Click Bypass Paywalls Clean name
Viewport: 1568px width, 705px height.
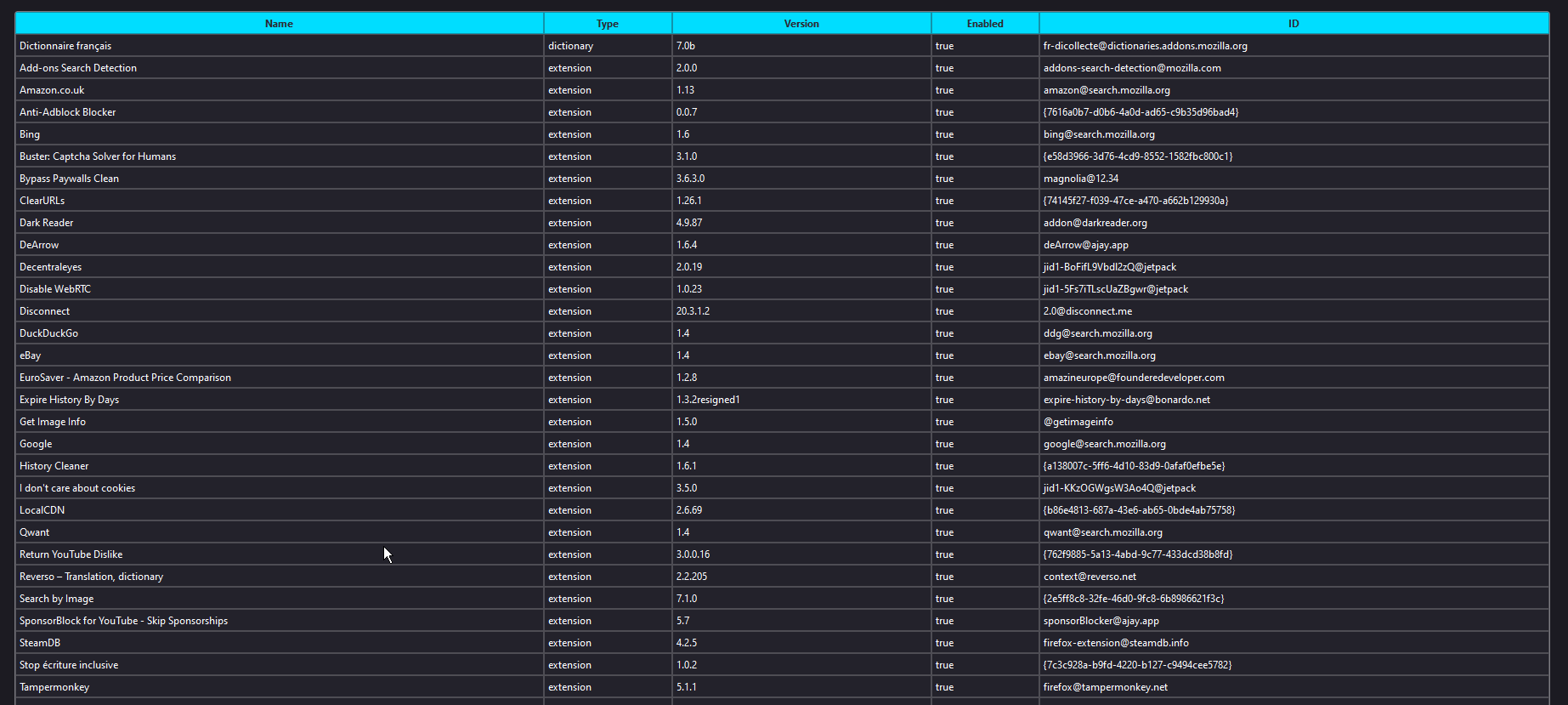(279, 179)
